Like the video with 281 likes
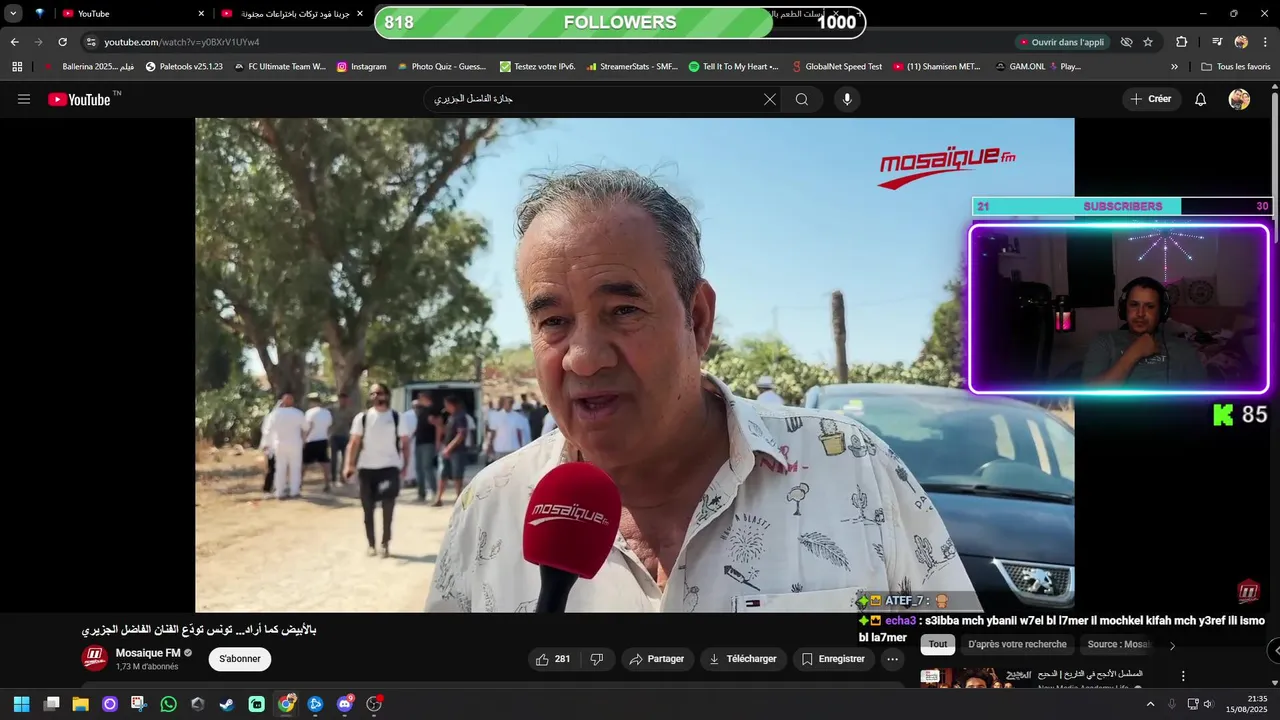The image size is (1280, 720). point(553,659)
